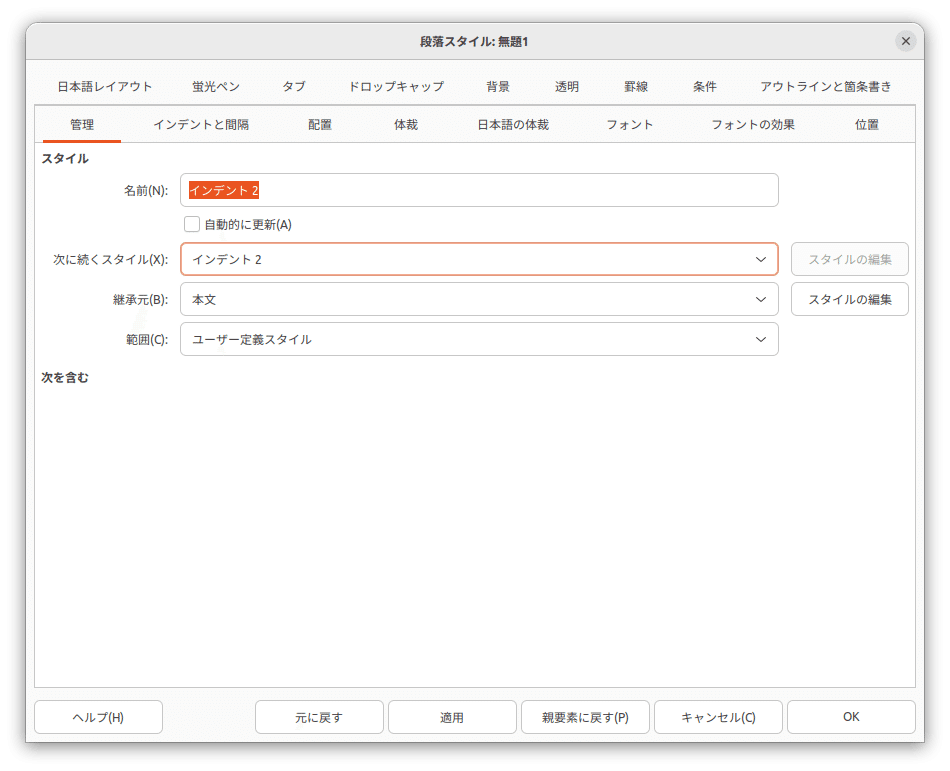Open the 透明 tab
This screenshot has width=950, height=771.
click(567, 87)
